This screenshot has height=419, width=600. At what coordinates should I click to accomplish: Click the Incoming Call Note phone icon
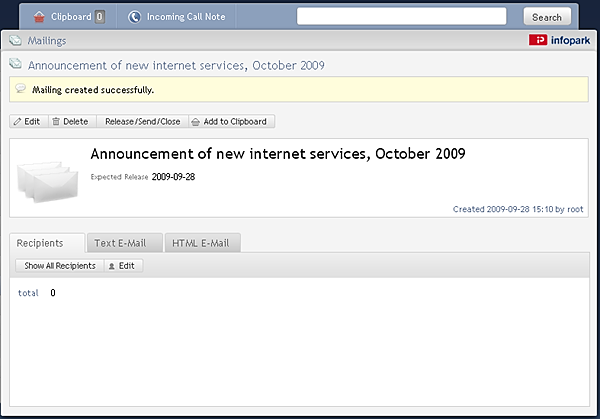coord(134,17)
